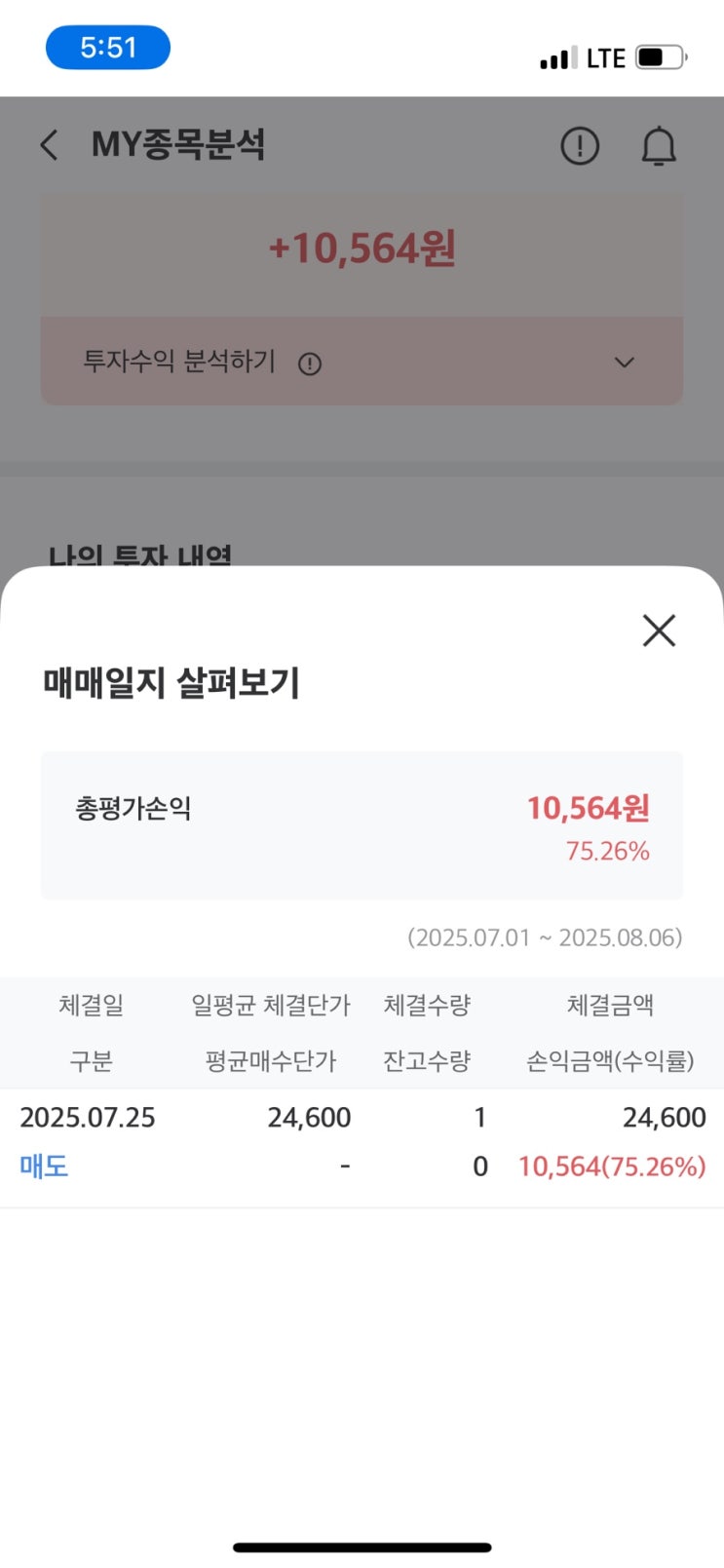Tap the 체결일 column header
The width and height of the screenshot is (724, 1568).
[x=91, y=1005]
